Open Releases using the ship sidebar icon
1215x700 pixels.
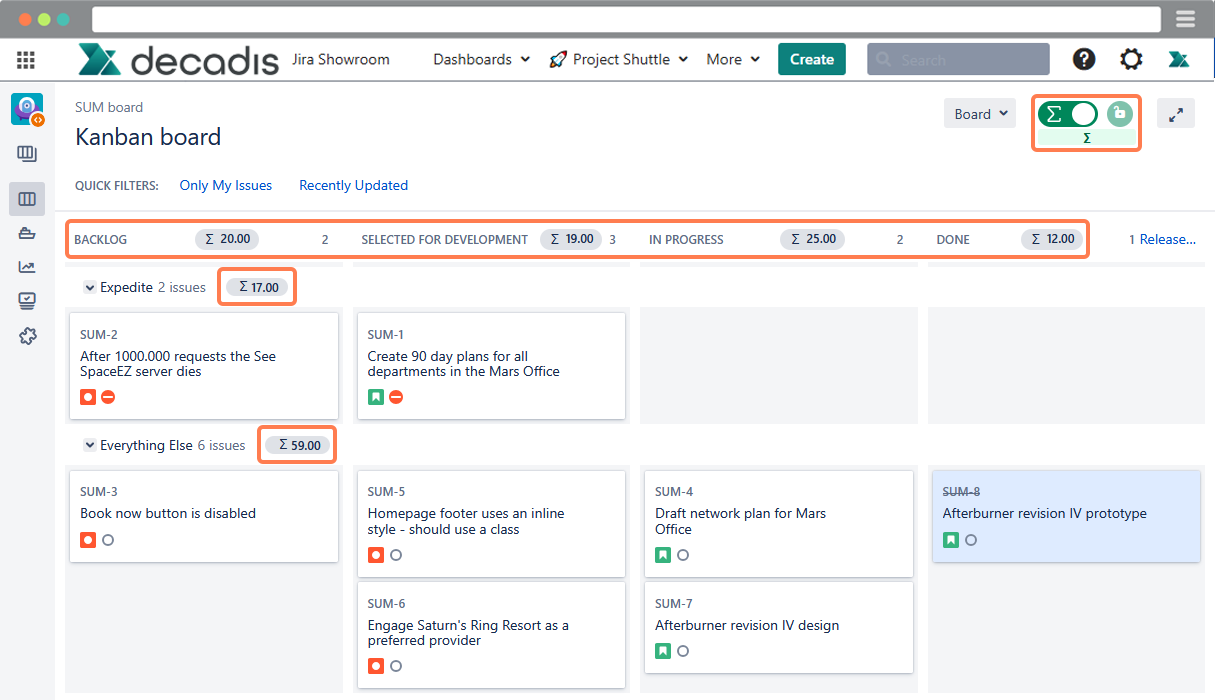27,233
